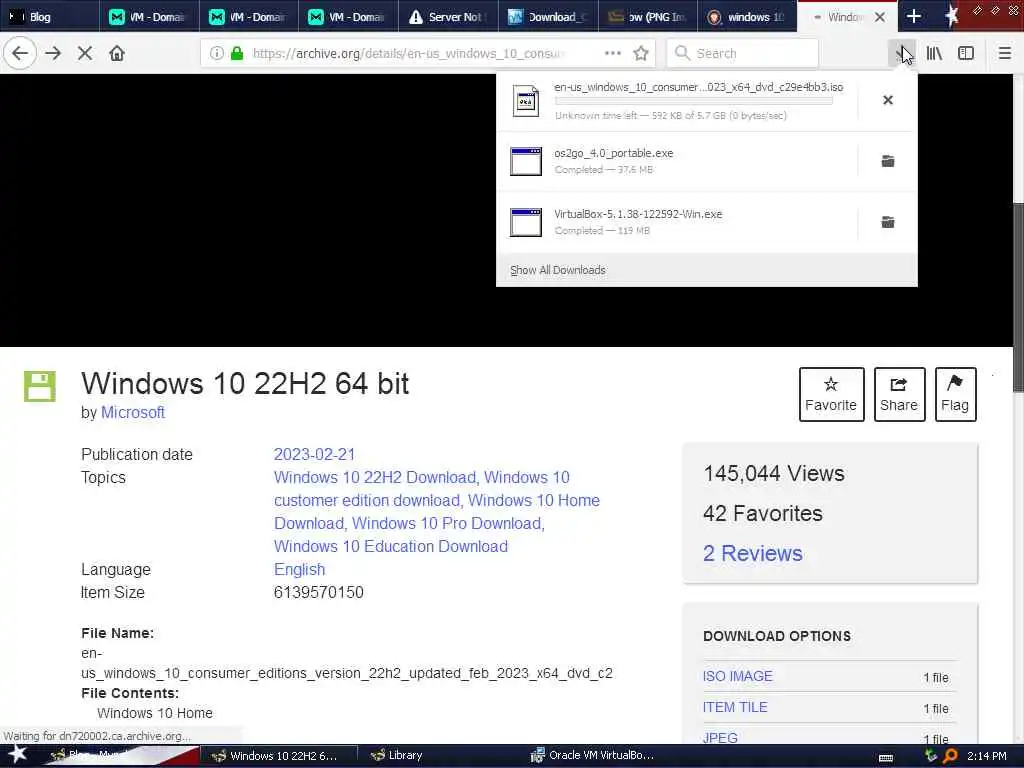
Task: Click the ISO file download entry
Action: pyautogui.click(x=677, y=101)
